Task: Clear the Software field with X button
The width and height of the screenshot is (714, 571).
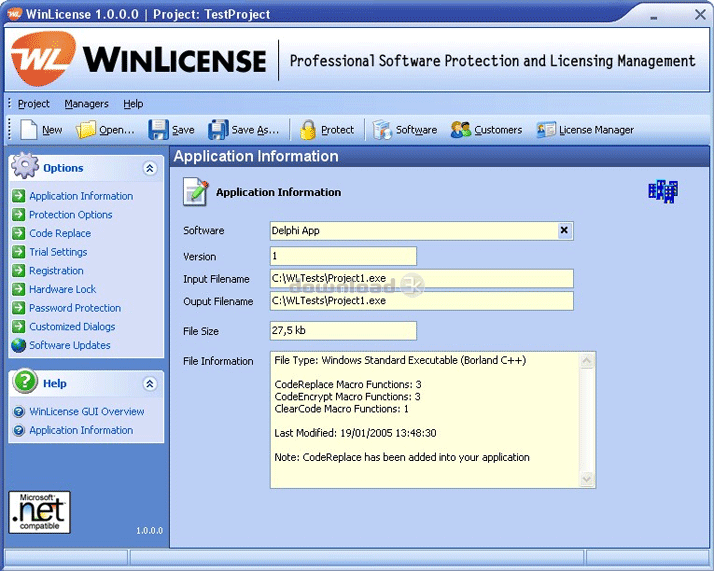Action: pyautogui.click(x=564, y=230)
